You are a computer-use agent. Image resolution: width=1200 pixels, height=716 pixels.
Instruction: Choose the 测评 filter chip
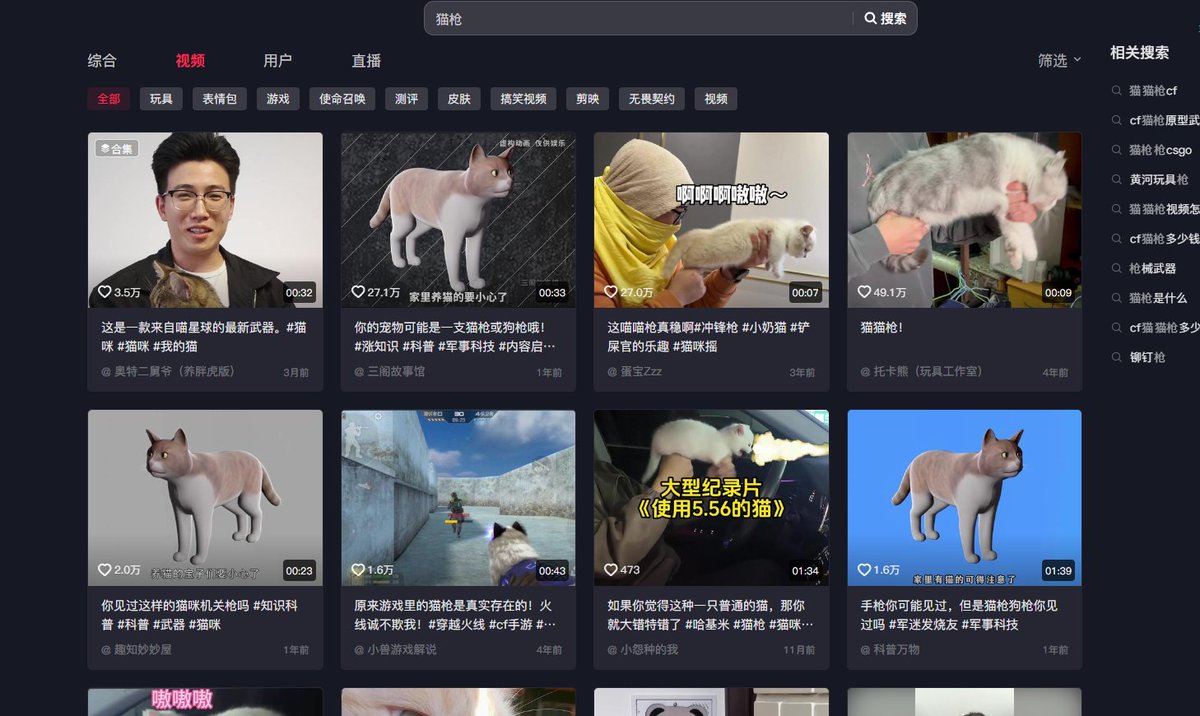[407, 99]
